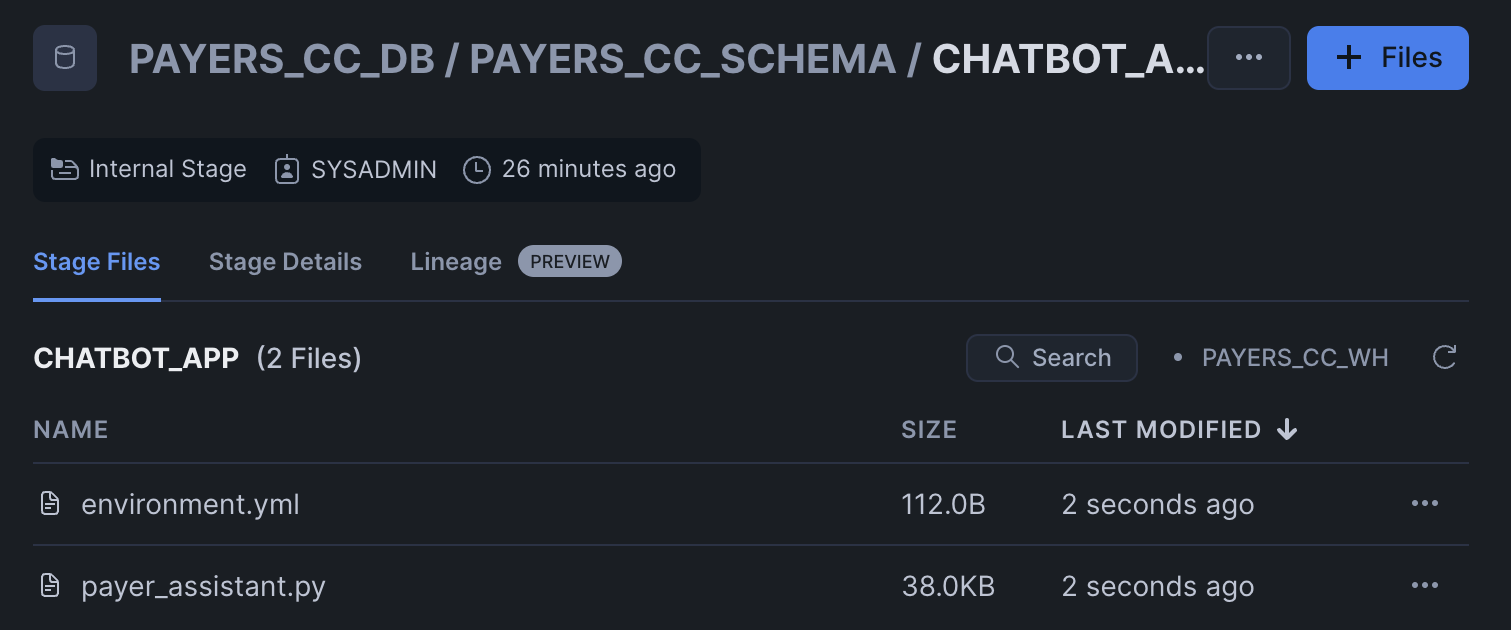Click the database stage icon at top-left
The image size is (1511, 630).
point(65,58)
